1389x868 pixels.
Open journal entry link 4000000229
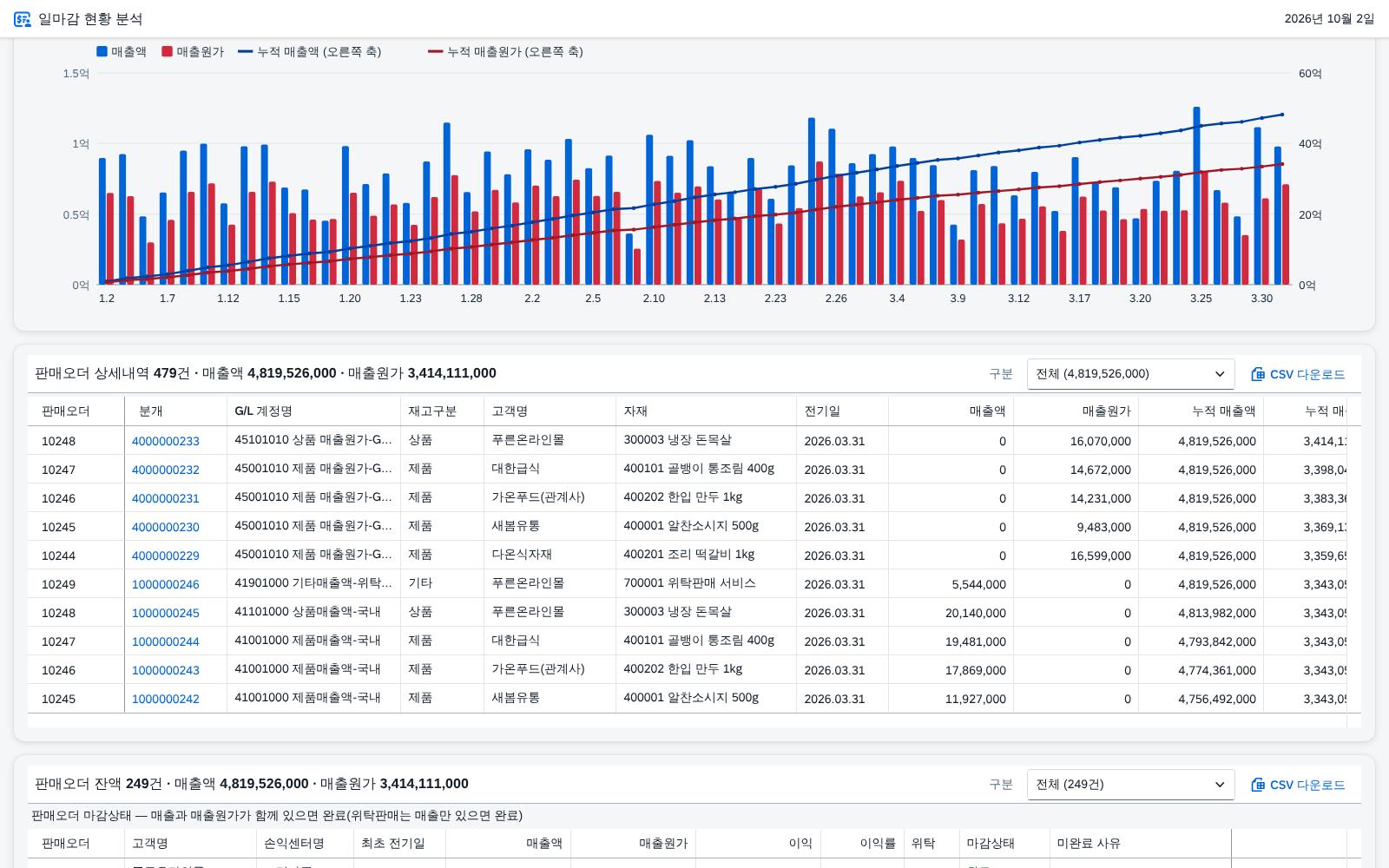click(166, 556)
